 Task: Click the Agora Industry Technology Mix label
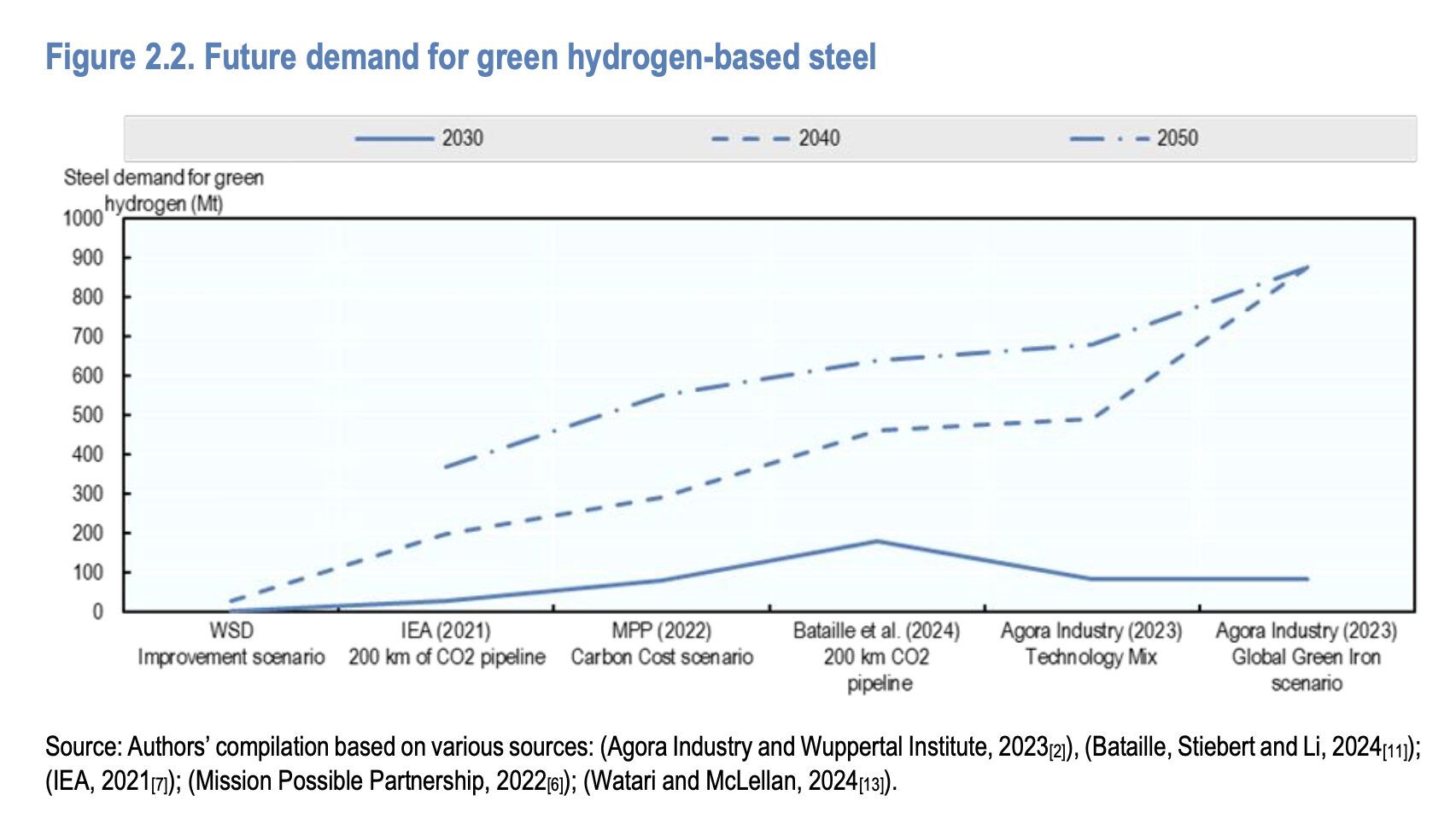[x=1091, y=645]
